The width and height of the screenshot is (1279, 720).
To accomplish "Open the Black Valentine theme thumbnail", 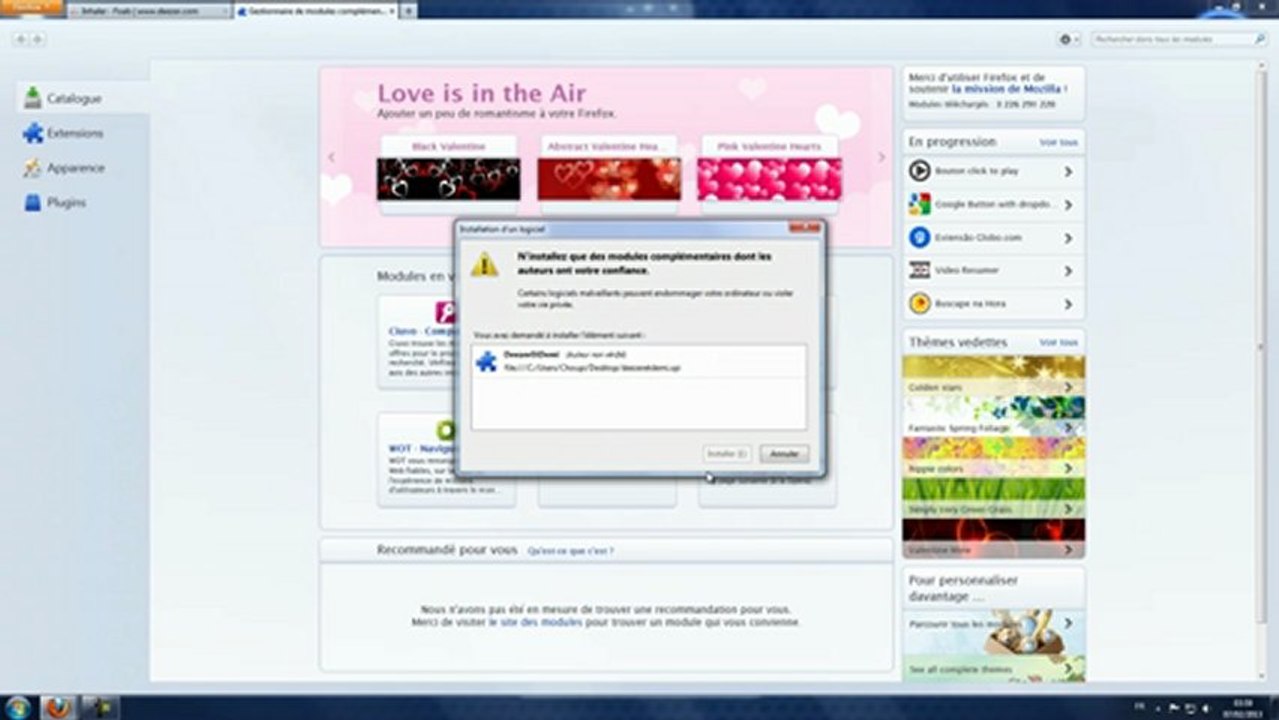I will [448, 179].
